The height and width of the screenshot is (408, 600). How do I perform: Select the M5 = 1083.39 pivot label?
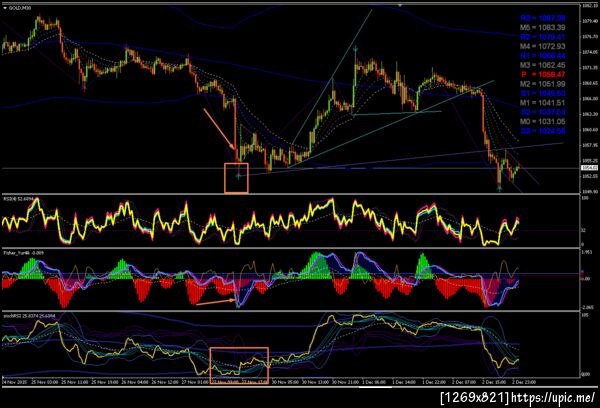[542, 28]
